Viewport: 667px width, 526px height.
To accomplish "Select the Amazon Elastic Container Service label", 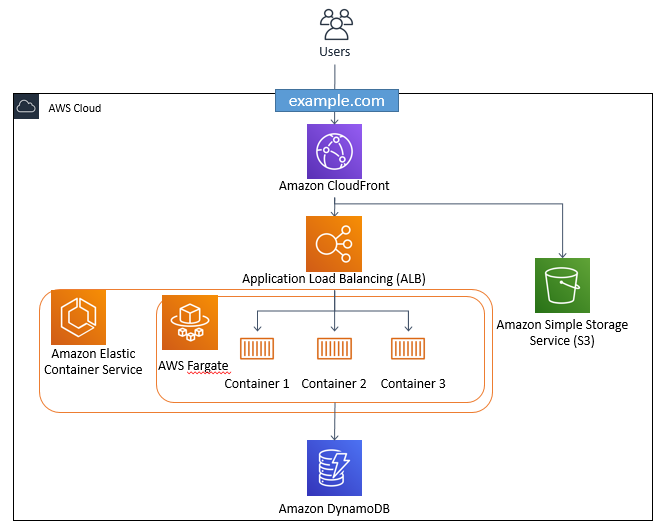I will pos(93,361).
